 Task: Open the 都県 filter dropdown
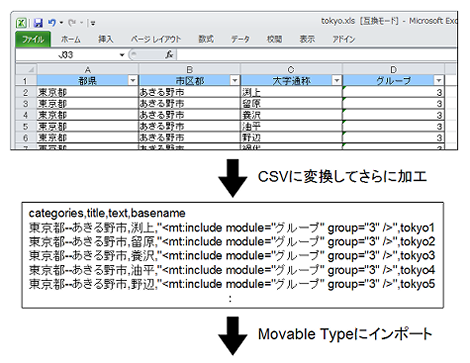click(x=133, y=80)
